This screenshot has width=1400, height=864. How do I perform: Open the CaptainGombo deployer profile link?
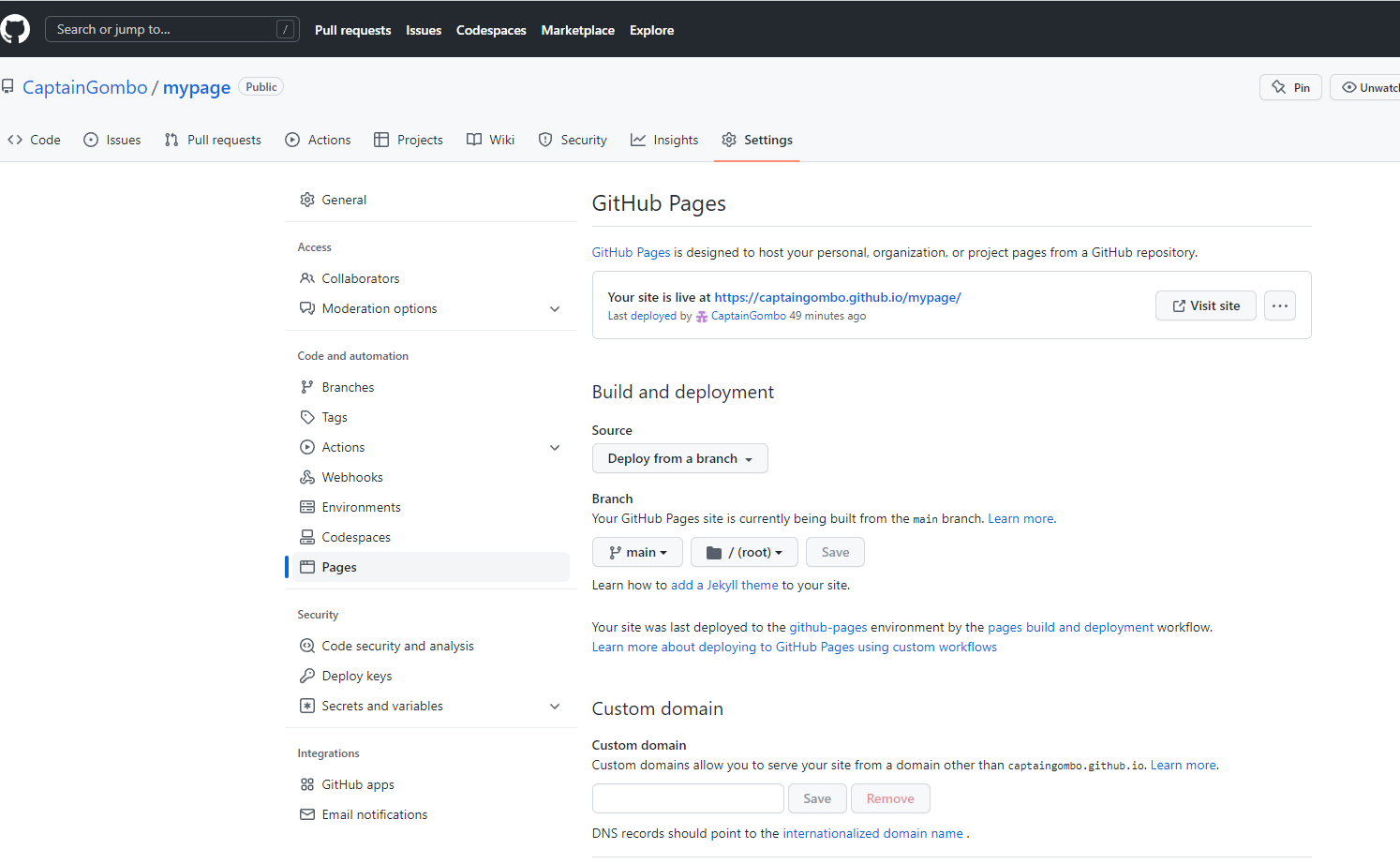click(749, 316)
